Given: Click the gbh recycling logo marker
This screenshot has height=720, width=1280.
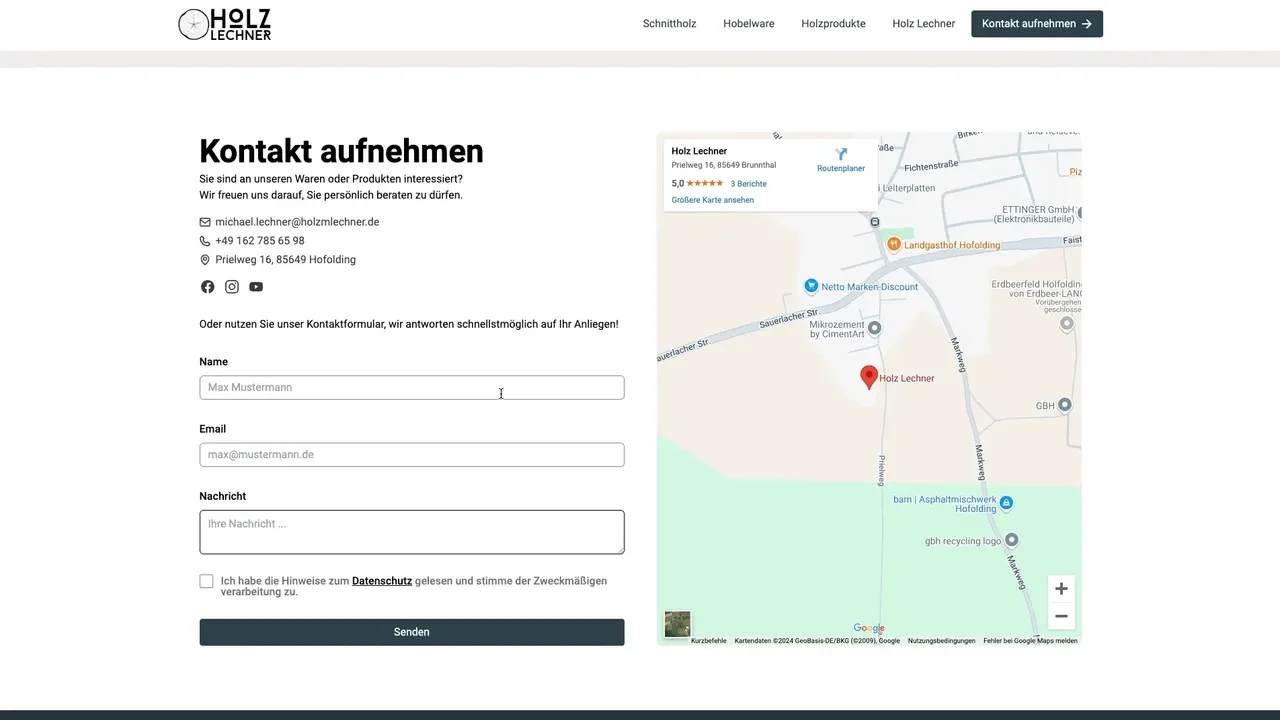Looking at the screenshot, I should coord(1011,540).
